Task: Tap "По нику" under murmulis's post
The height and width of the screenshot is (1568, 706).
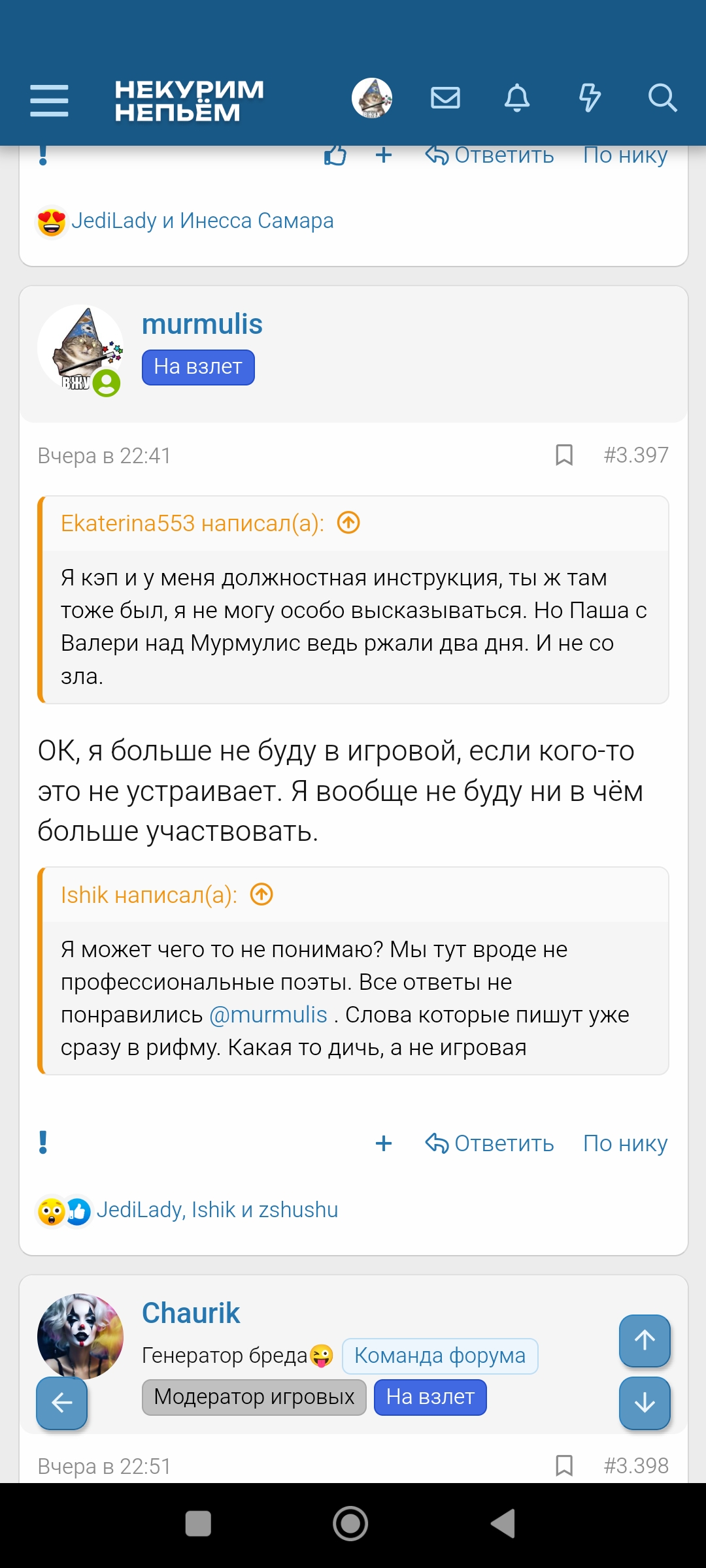Action: (x=625, y=1143)
